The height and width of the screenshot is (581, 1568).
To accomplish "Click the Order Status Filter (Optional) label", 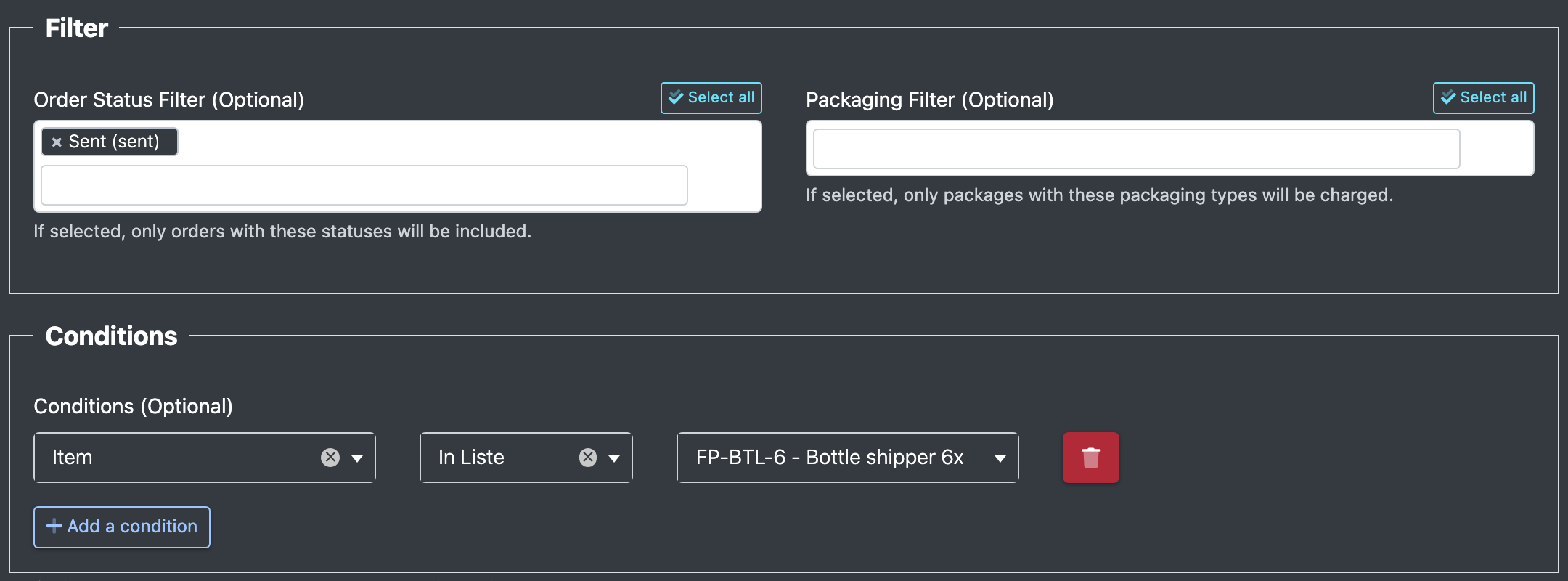I will click(169, 100).
